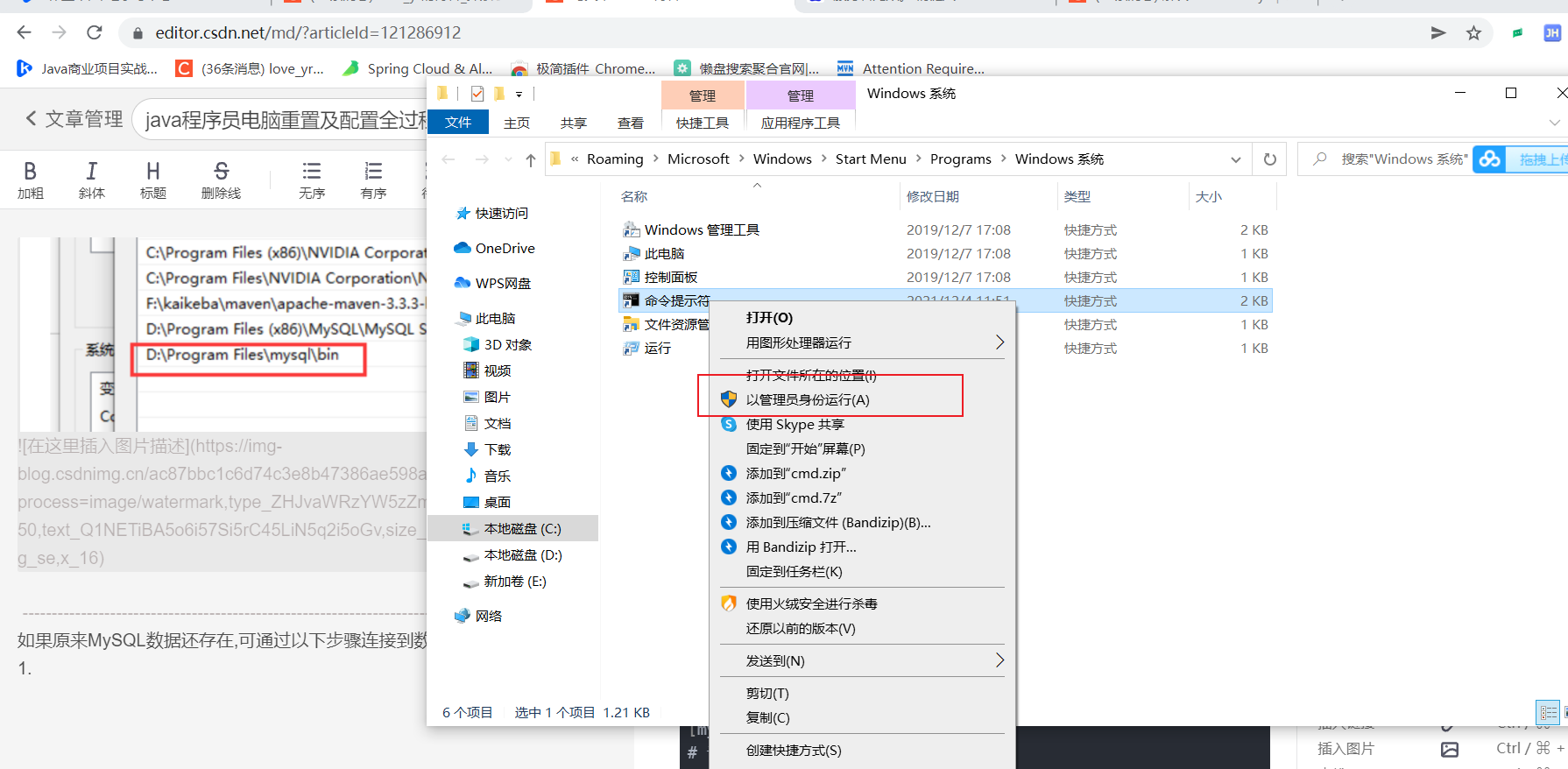Open 应用程序工具 ribbon tab
This screenshot has height=769, width=1568.
(801, 123)
